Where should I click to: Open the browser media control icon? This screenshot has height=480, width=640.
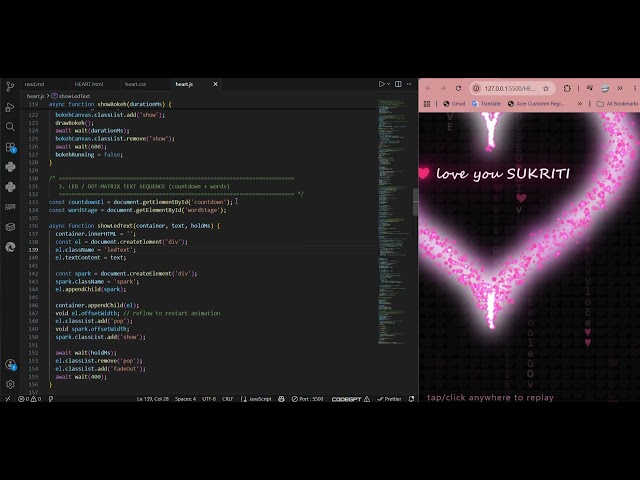pos(589,88)
